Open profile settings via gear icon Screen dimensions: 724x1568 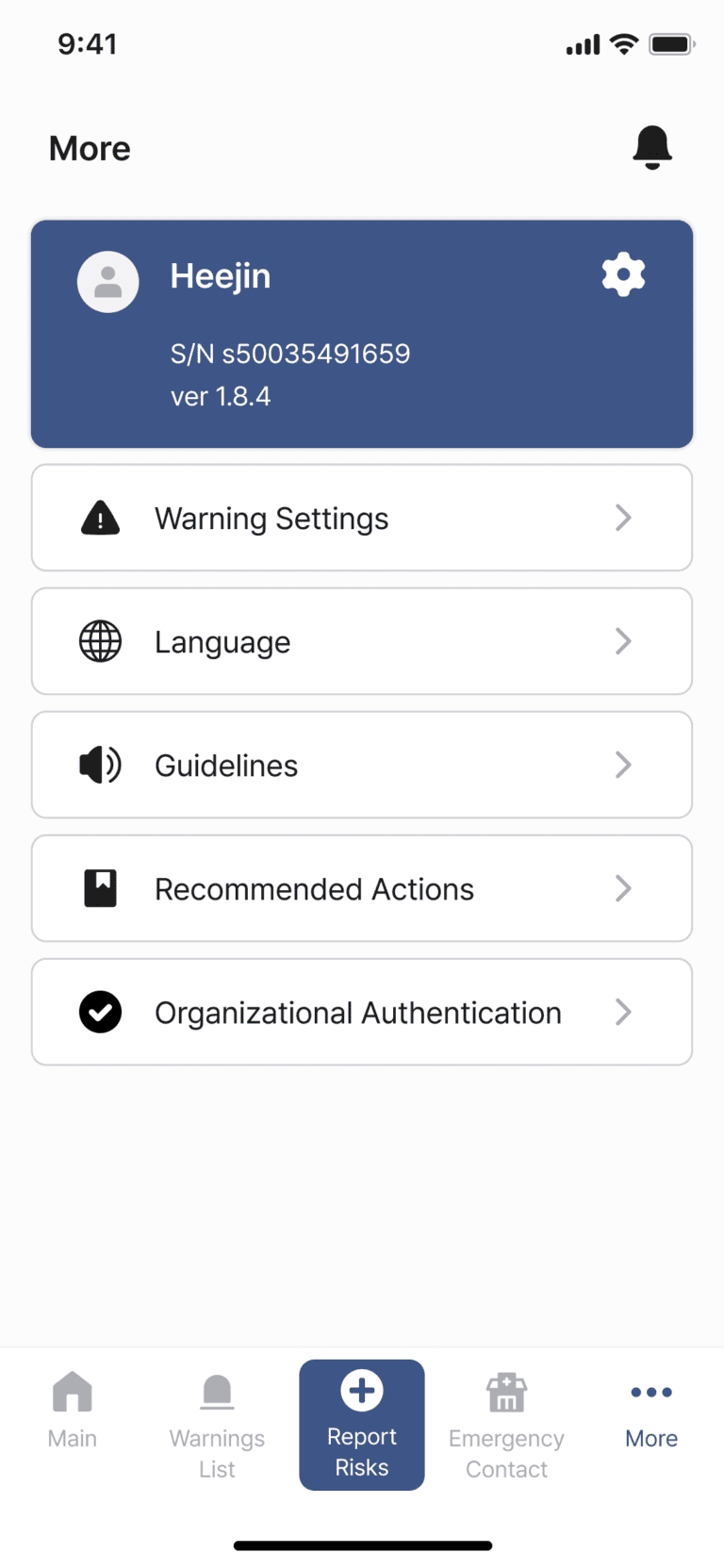(623, 274)
